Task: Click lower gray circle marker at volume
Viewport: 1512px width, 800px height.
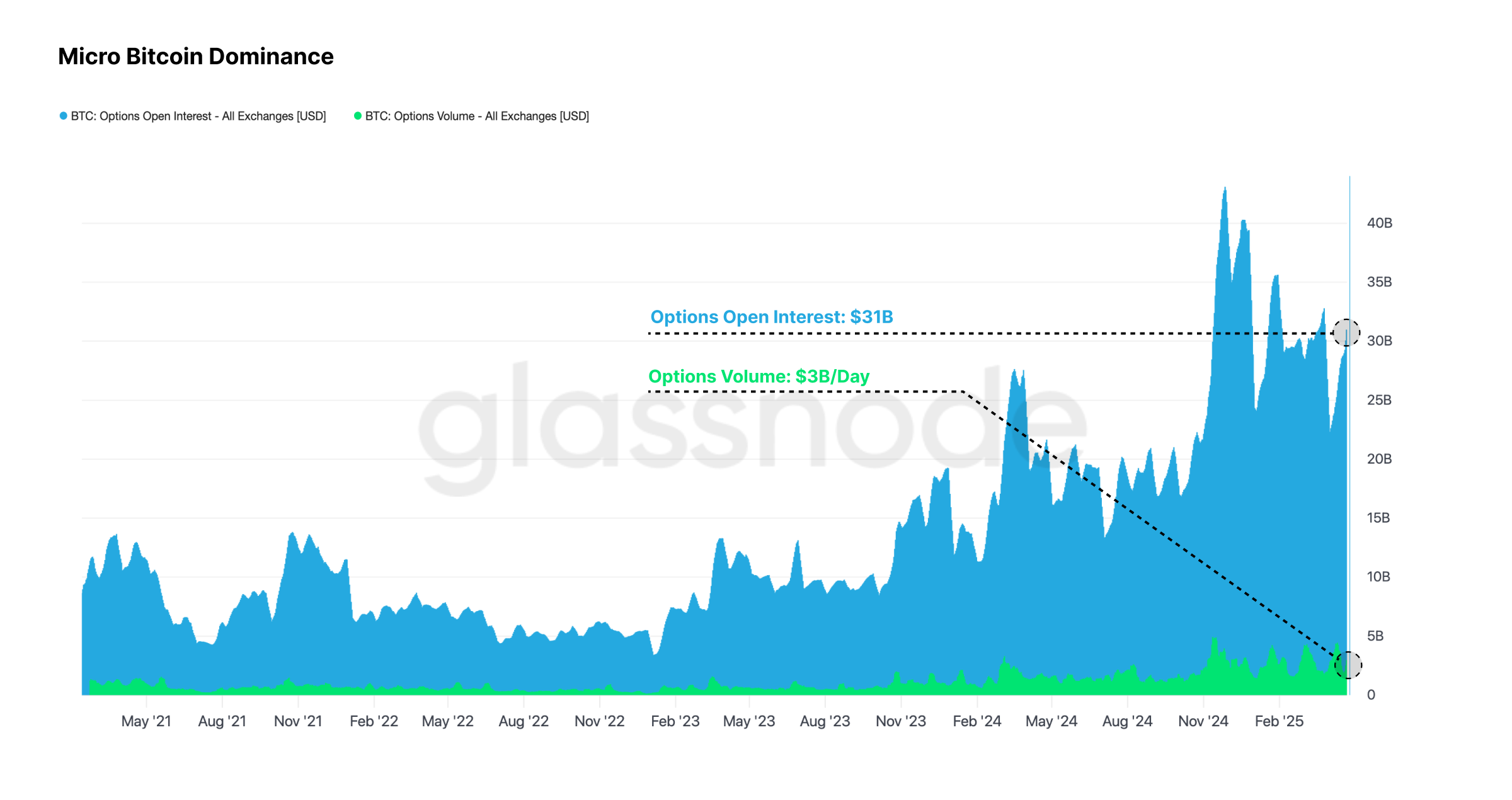Action: [x=1348, y=665]
